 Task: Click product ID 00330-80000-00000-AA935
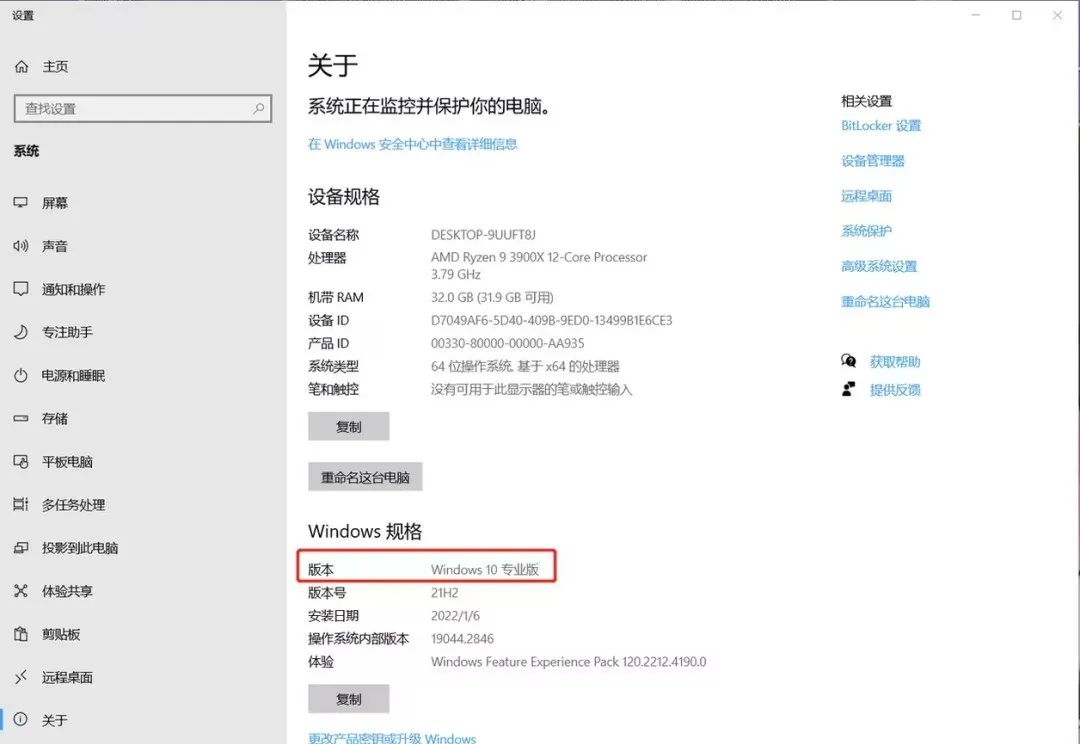507,343
